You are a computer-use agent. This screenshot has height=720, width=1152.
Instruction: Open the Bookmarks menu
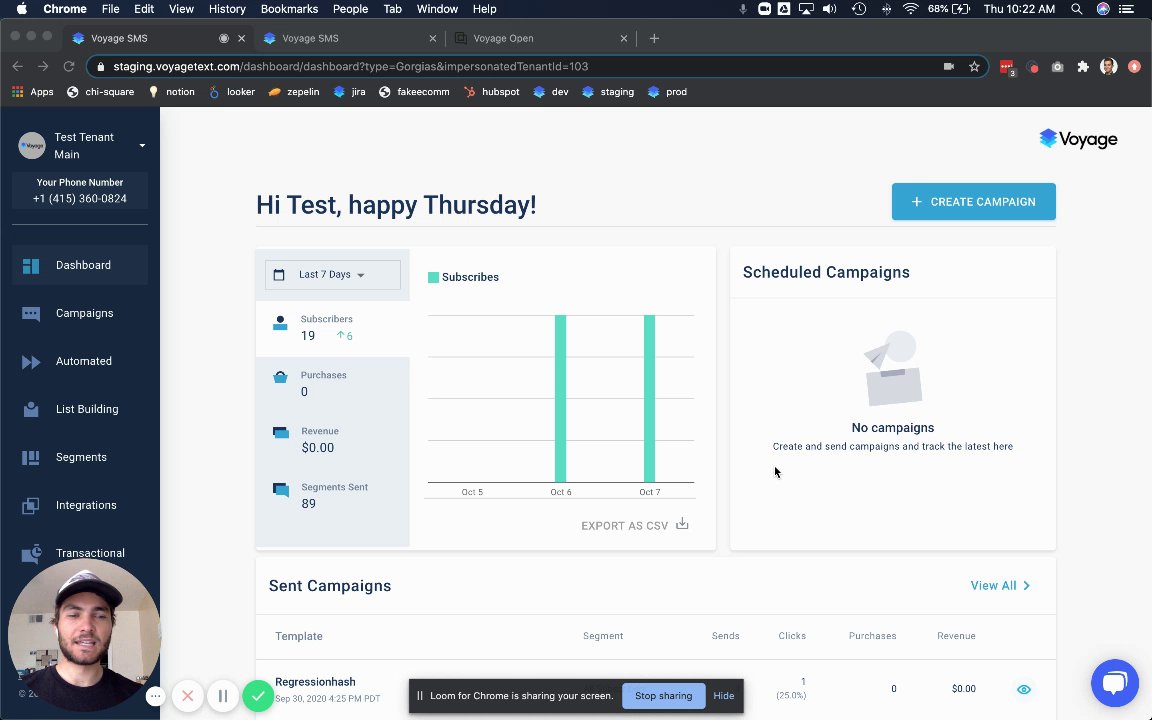click(x=289, y=9)
